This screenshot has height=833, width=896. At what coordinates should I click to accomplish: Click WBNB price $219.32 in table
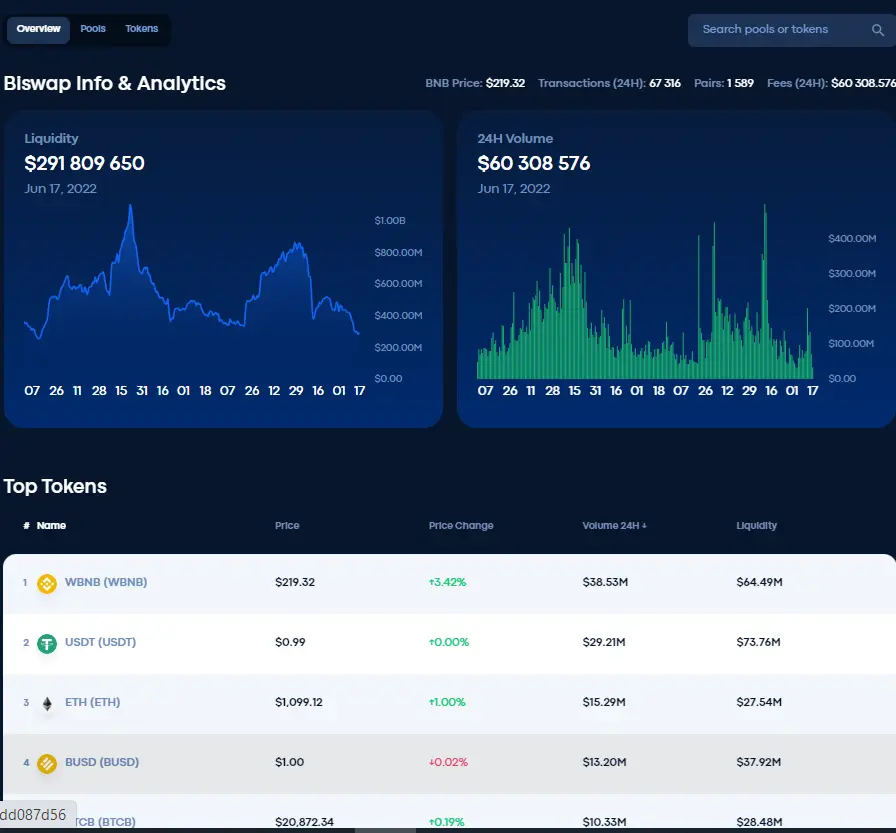click(x=295, y=582)
